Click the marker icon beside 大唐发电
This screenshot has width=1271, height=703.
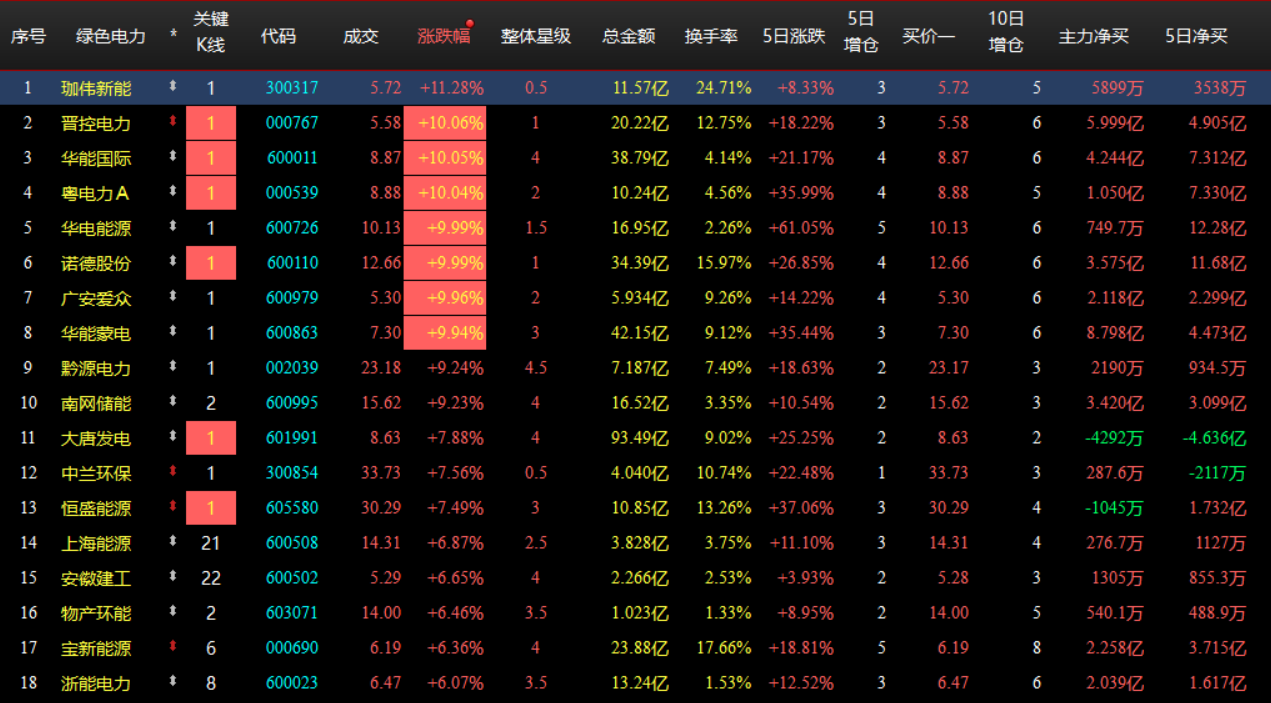pyautogui.click(x=173, y=438)
